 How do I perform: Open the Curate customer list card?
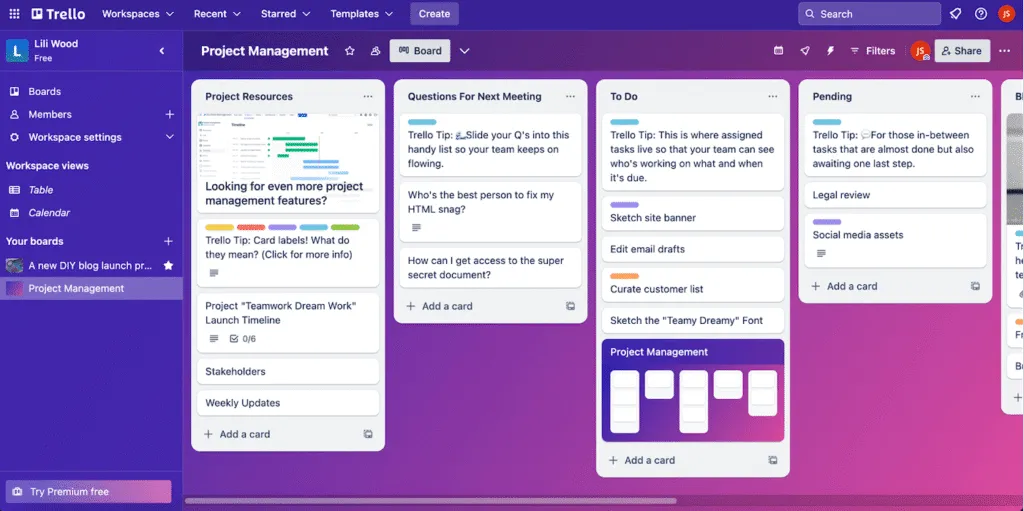click(x=693, y=285)
